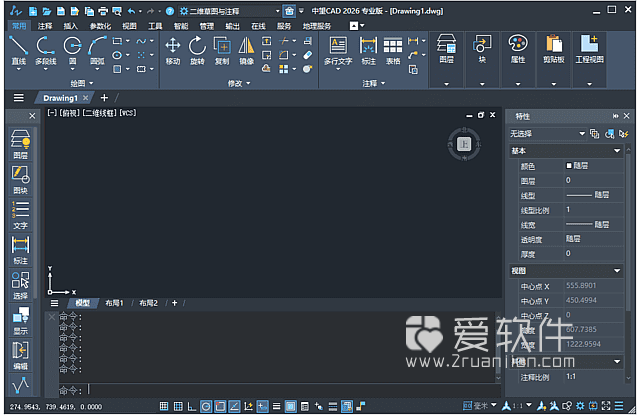
Task: Open Block (图块) in left sidebar
Action: click(x=20, y=179)
